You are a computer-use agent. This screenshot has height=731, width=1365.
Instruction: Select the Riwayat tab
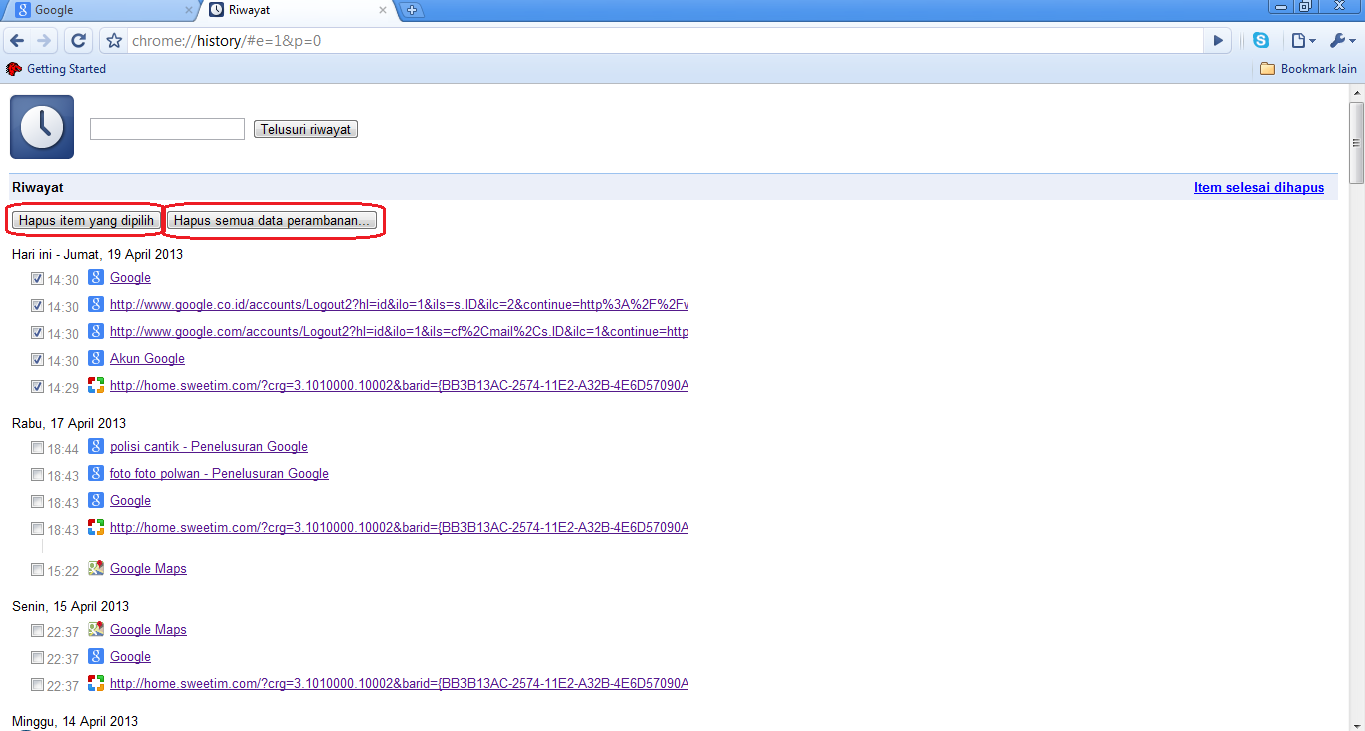click(x=296, y=10)
